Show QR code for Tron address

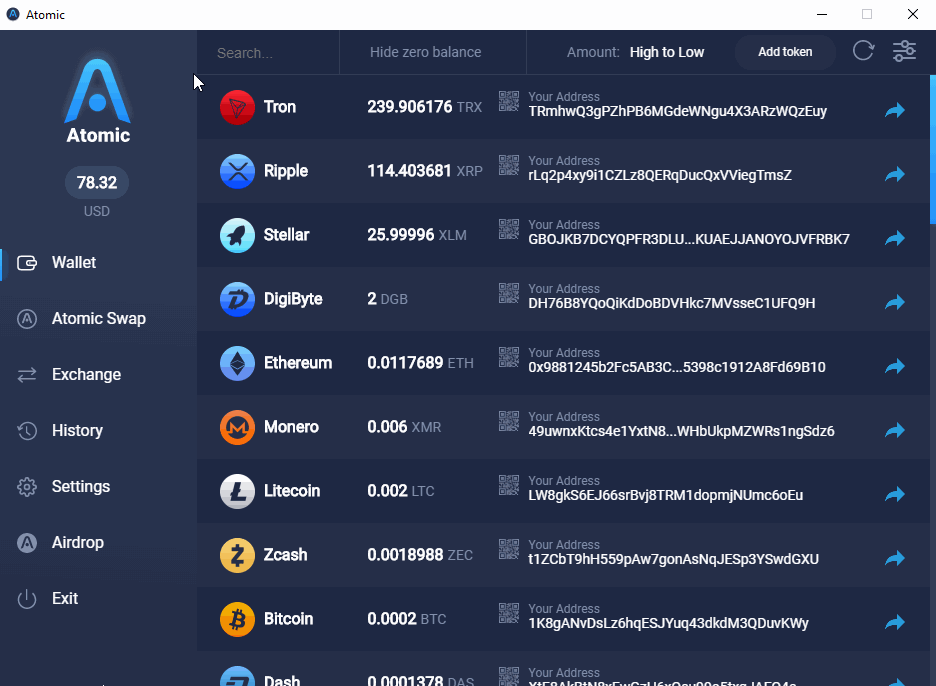pos(509,101)
